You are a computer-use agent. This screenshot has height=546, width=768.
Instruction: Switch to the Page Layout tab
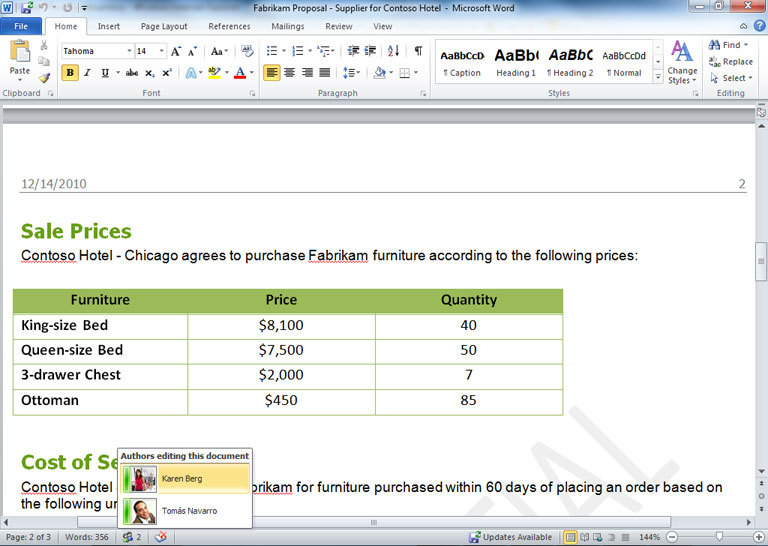click(164, 26)
